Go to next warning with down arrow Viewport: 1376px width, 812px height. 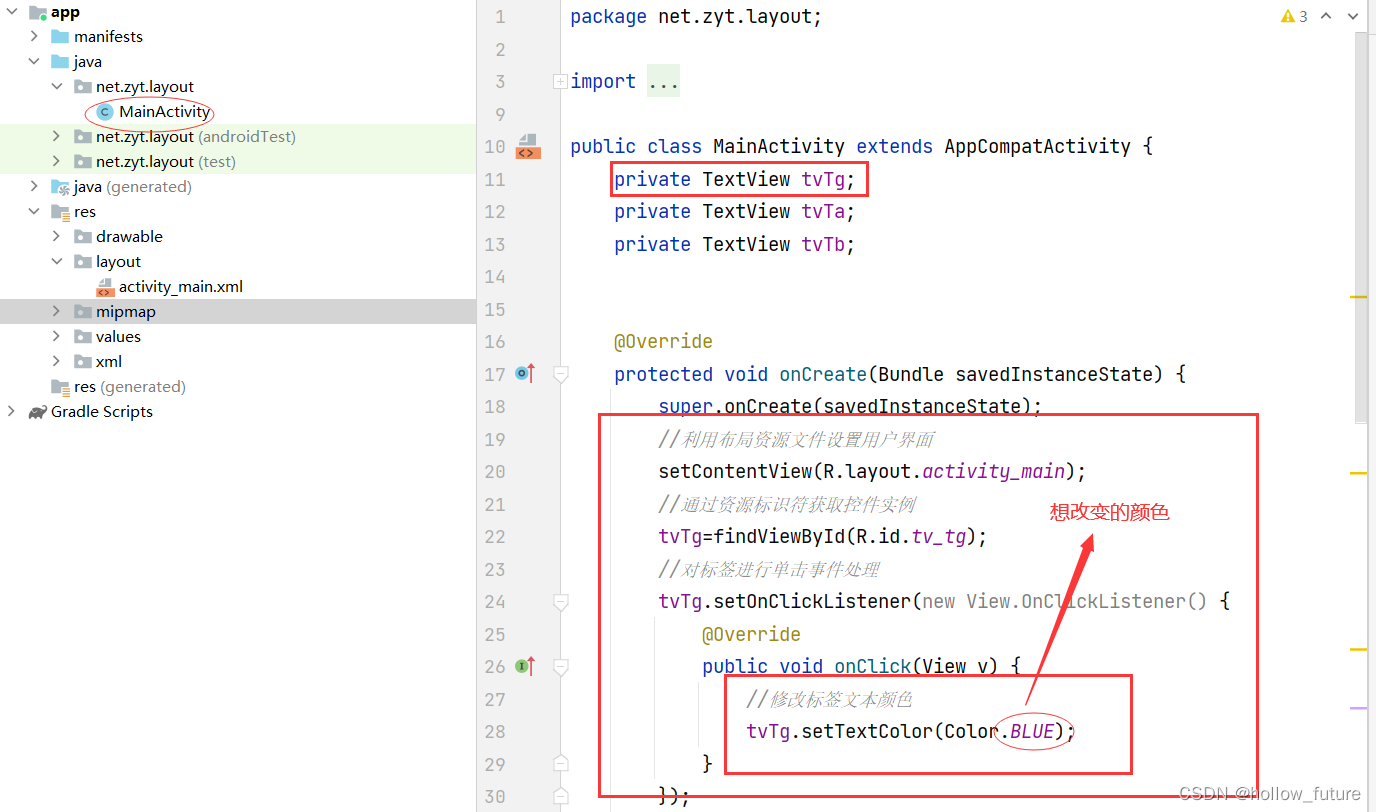(x=1353, y=16)
